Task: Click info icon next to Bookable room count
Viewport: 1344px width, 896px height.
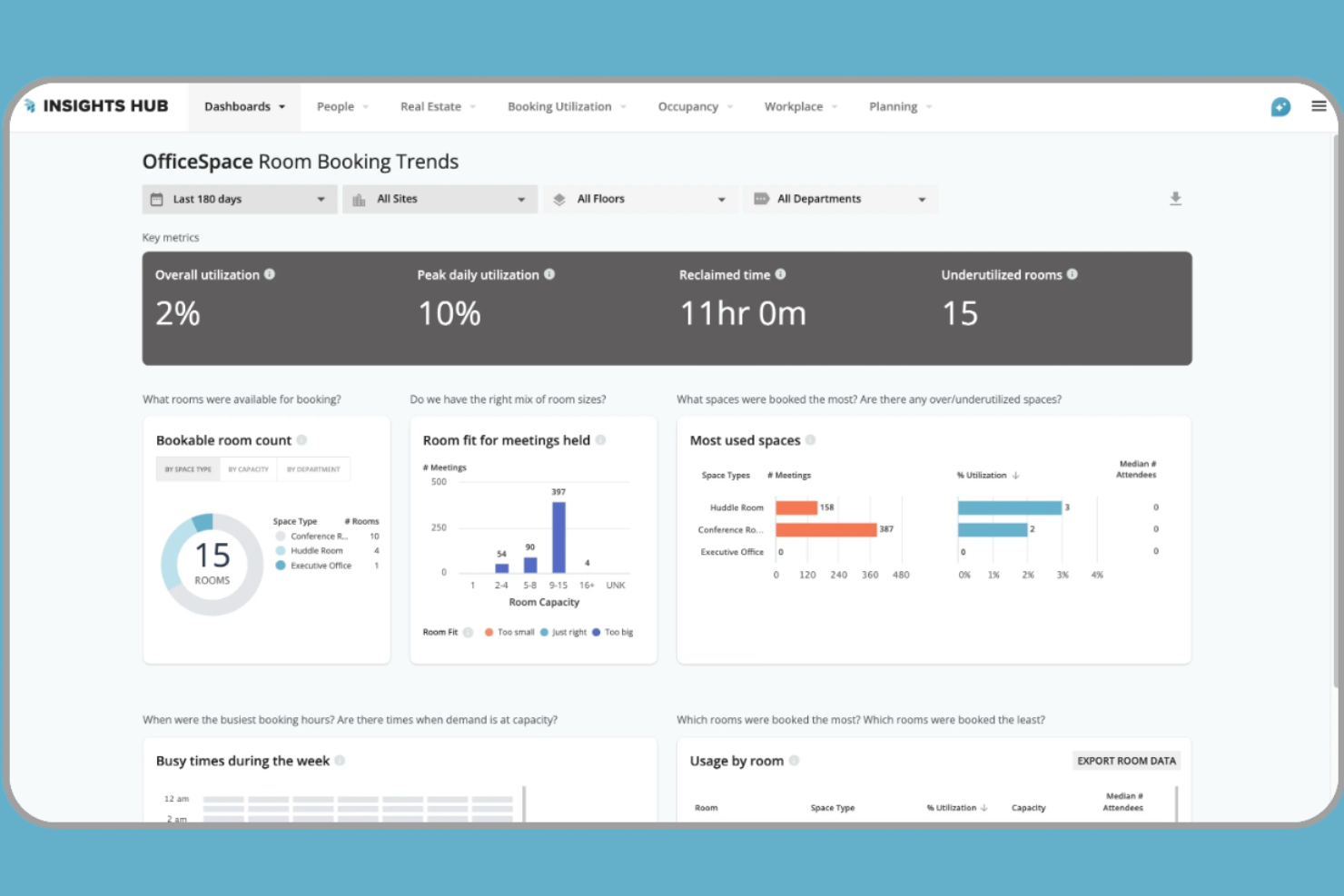Action: coord(301,440)
